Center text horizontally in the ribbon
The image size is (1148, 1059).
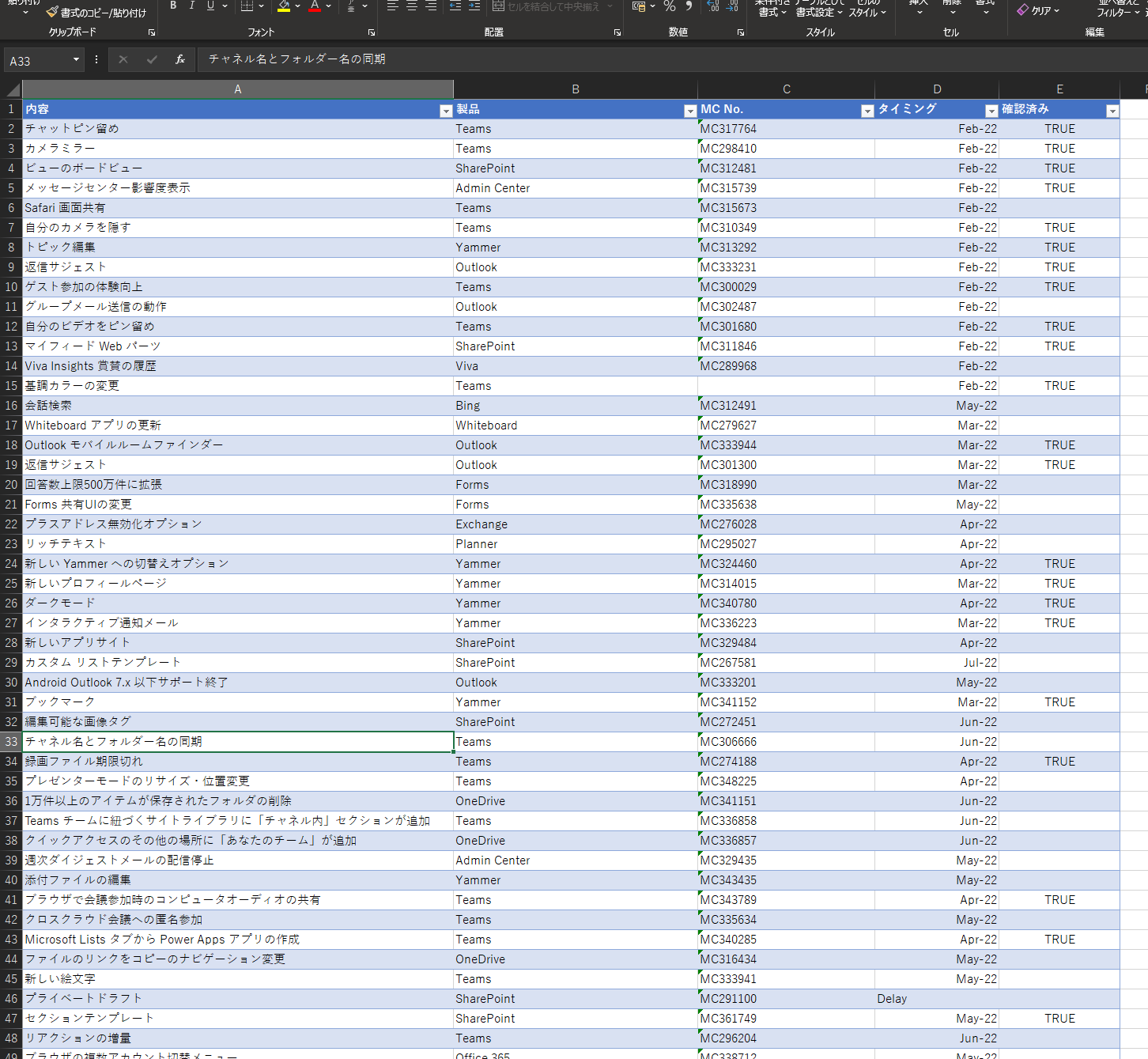point(411,6)
